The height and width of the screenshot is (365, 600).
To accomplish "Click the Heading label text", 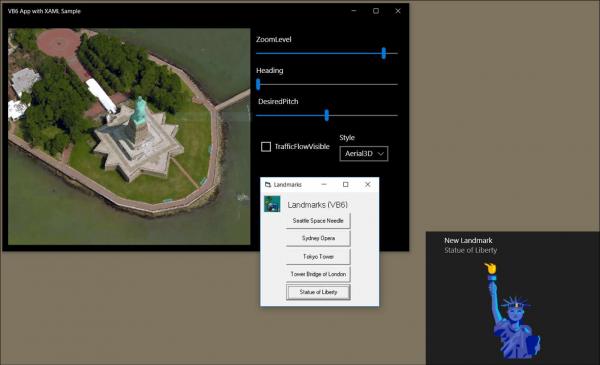I will (x=270, y=70).
